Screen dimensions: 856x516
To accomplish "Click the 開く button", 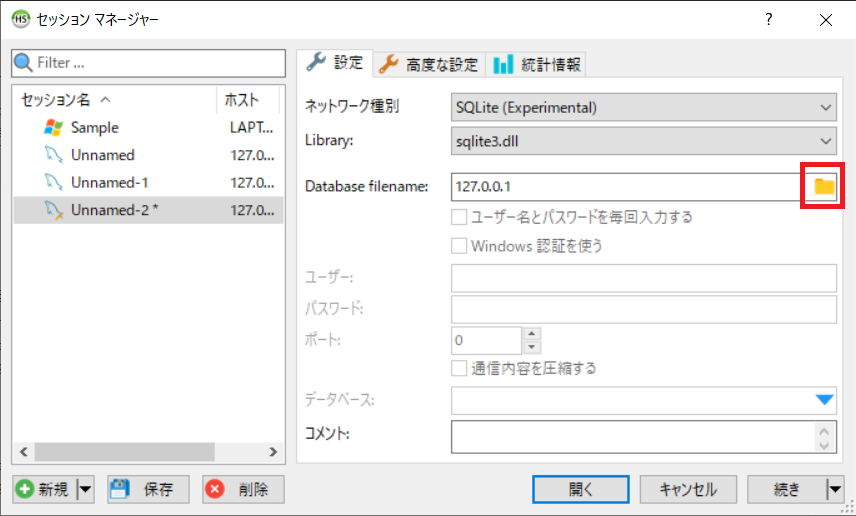I will [580, 489].
